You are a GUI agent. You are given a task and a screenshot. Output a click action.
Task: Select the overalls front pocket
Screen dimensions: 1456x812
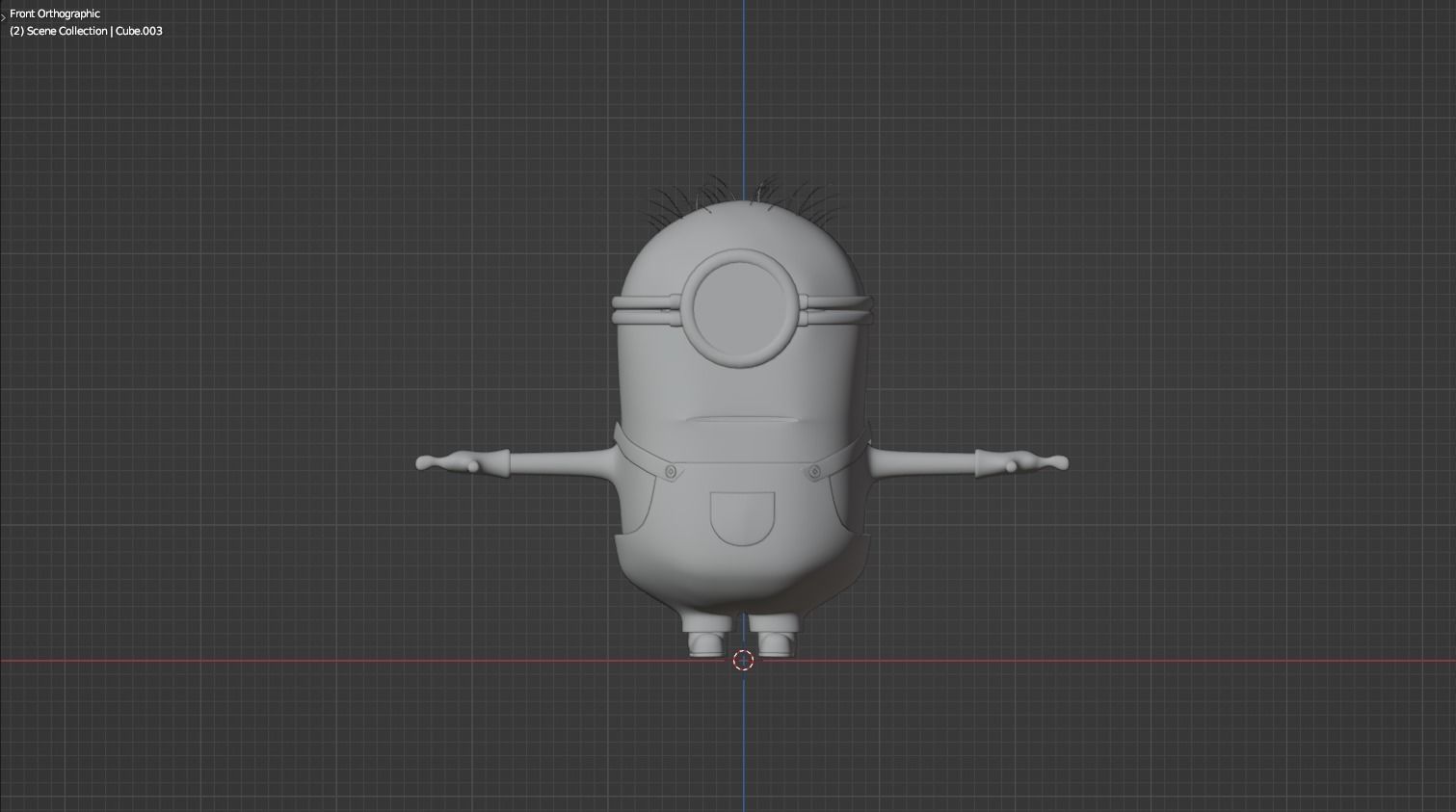point(742,518)
